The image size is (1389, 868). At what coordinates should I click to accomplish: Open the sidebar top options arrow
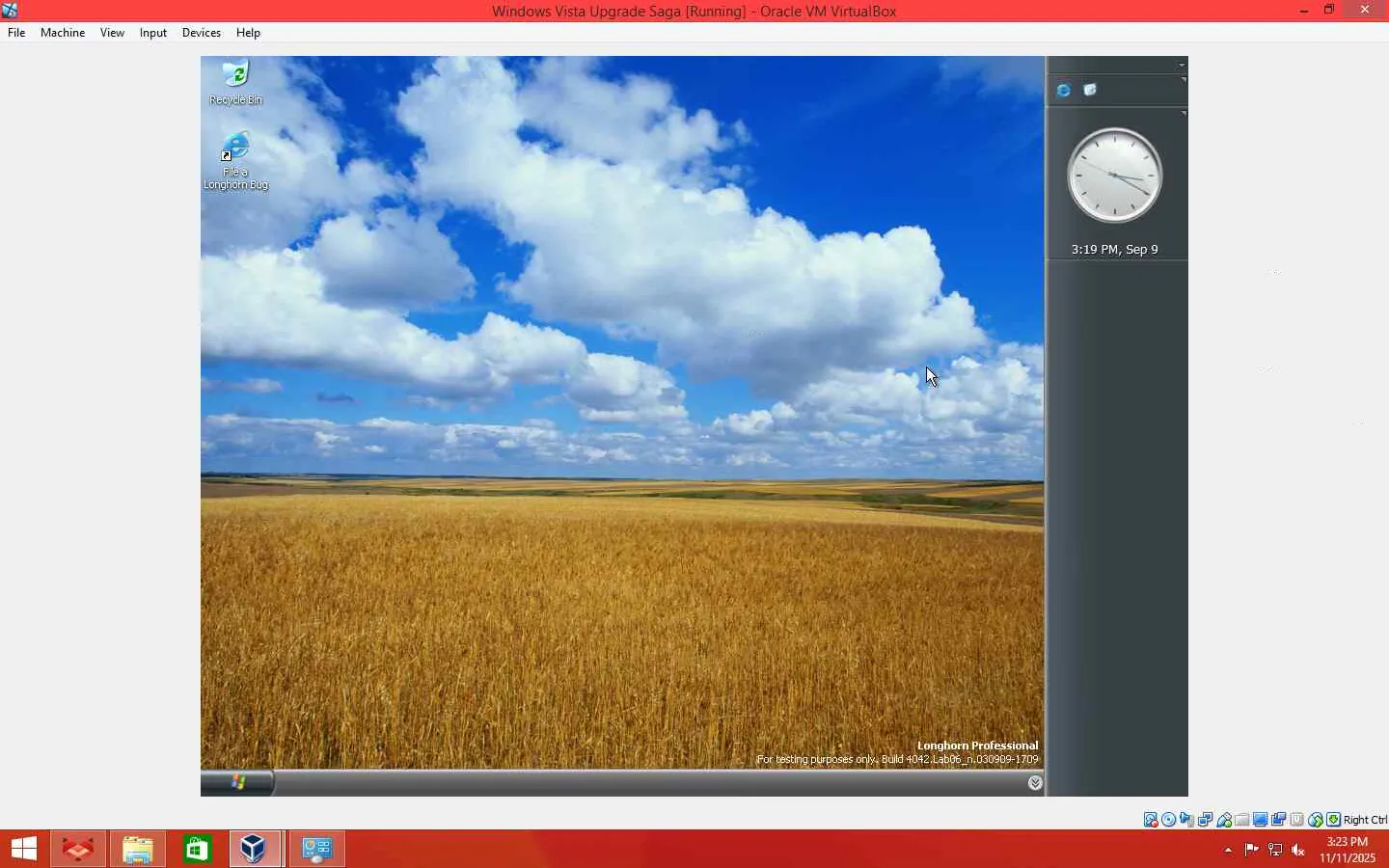point(1182,65)
